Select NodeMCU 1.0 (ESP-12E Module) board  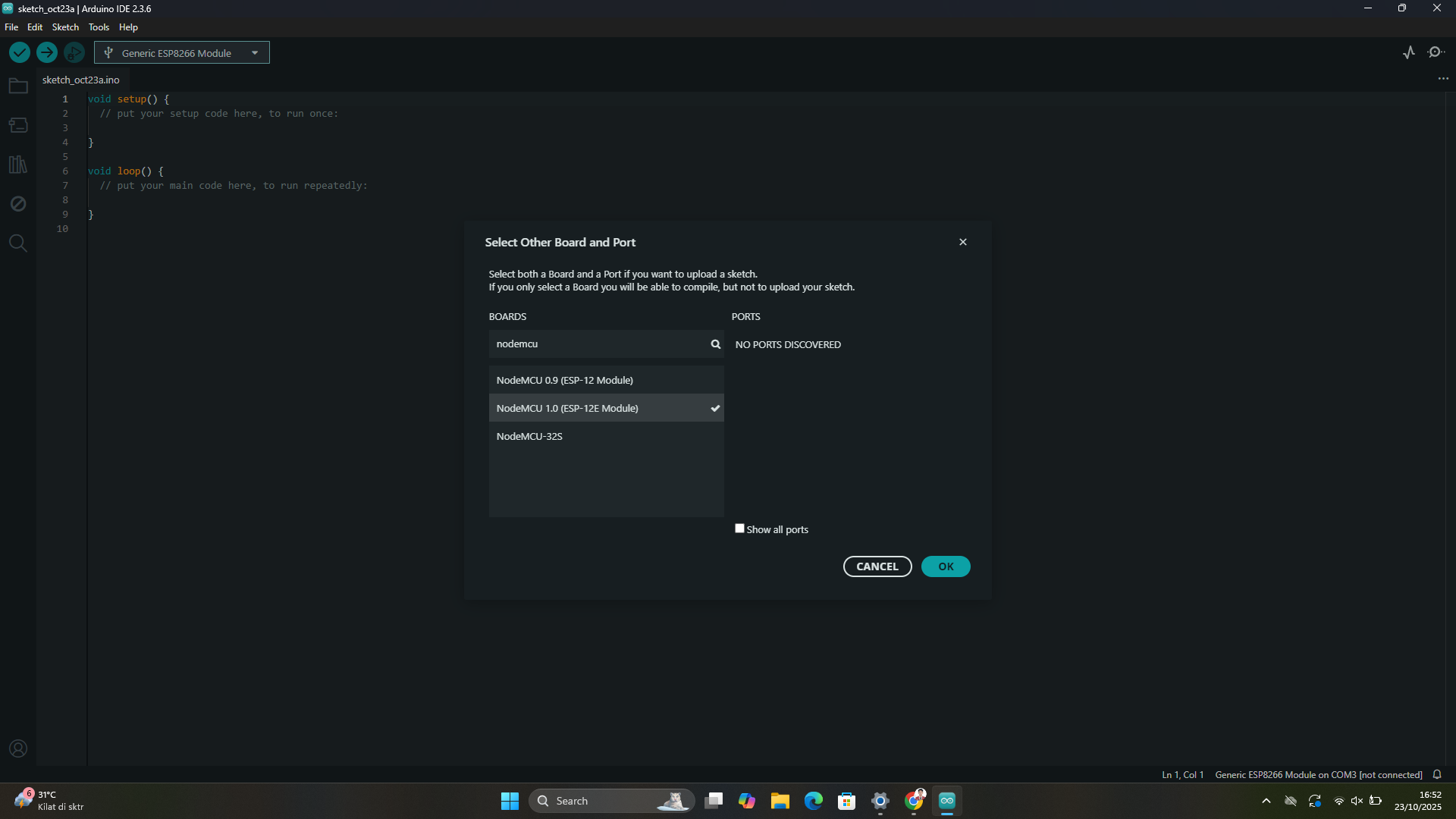[x=606, y=408]
